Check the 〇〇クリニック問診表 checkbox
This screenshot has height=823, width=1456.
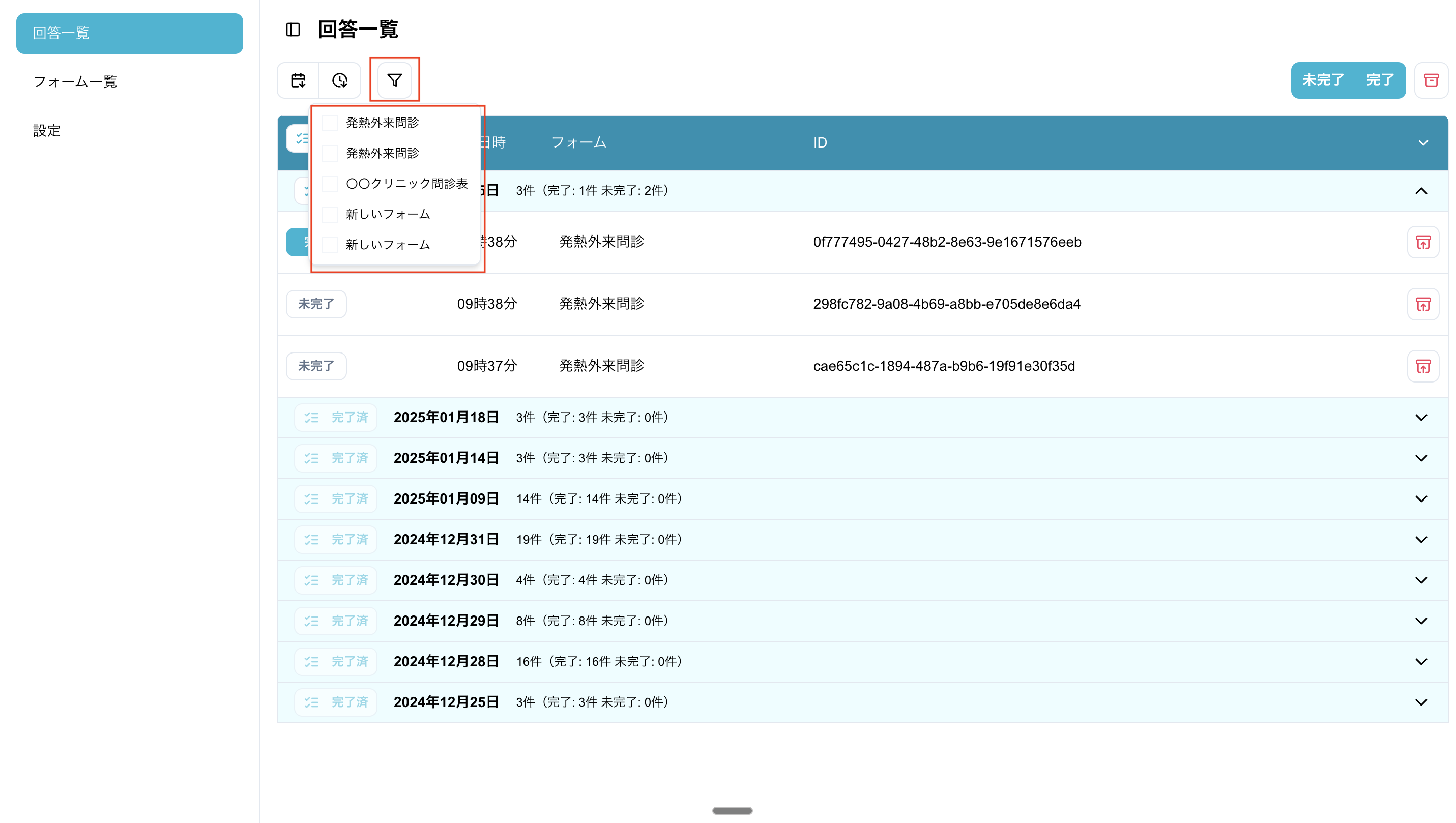(x=330, y=184)
